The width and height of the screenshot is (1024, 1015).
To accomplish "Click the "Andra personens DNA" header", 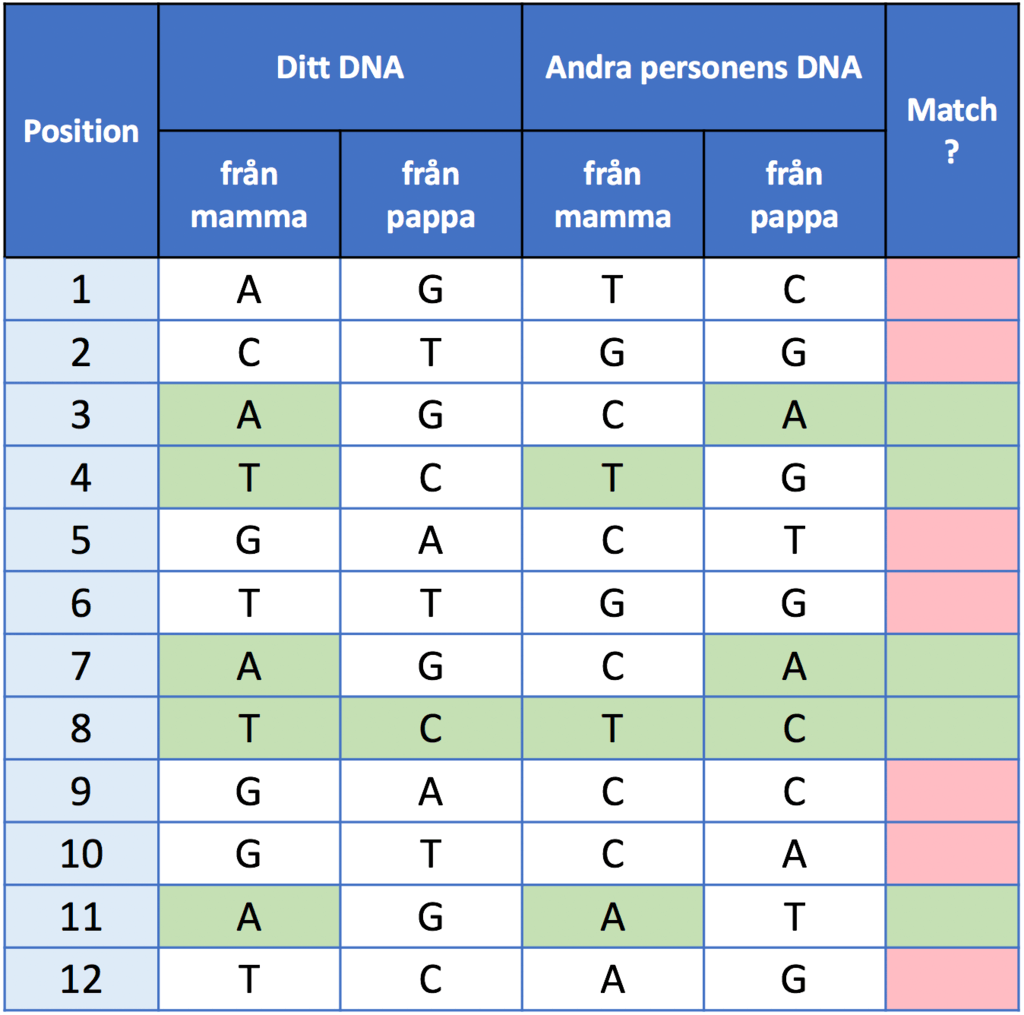I will tap(704, 68).
